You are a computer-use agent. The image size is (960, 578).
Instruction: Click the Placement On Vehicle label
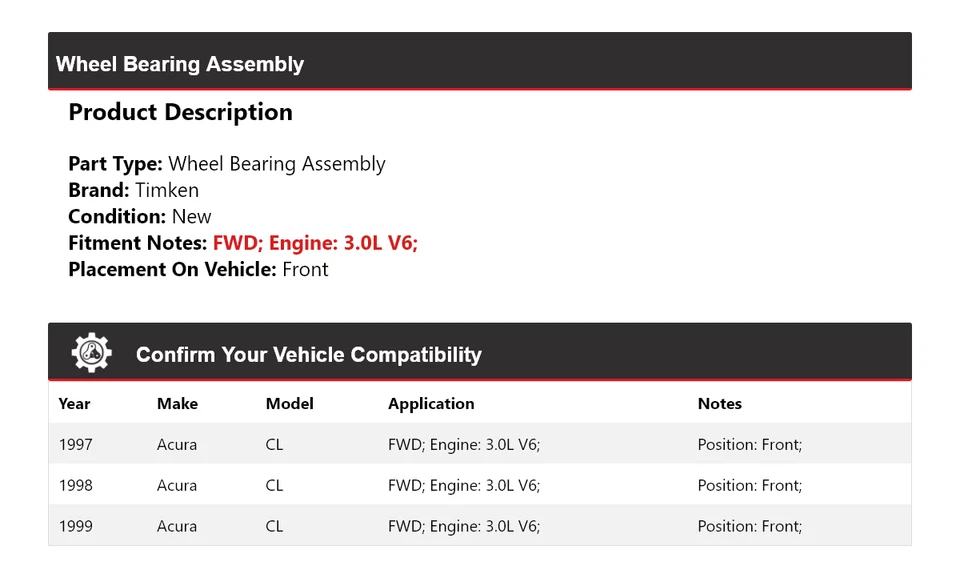(172, 269)
